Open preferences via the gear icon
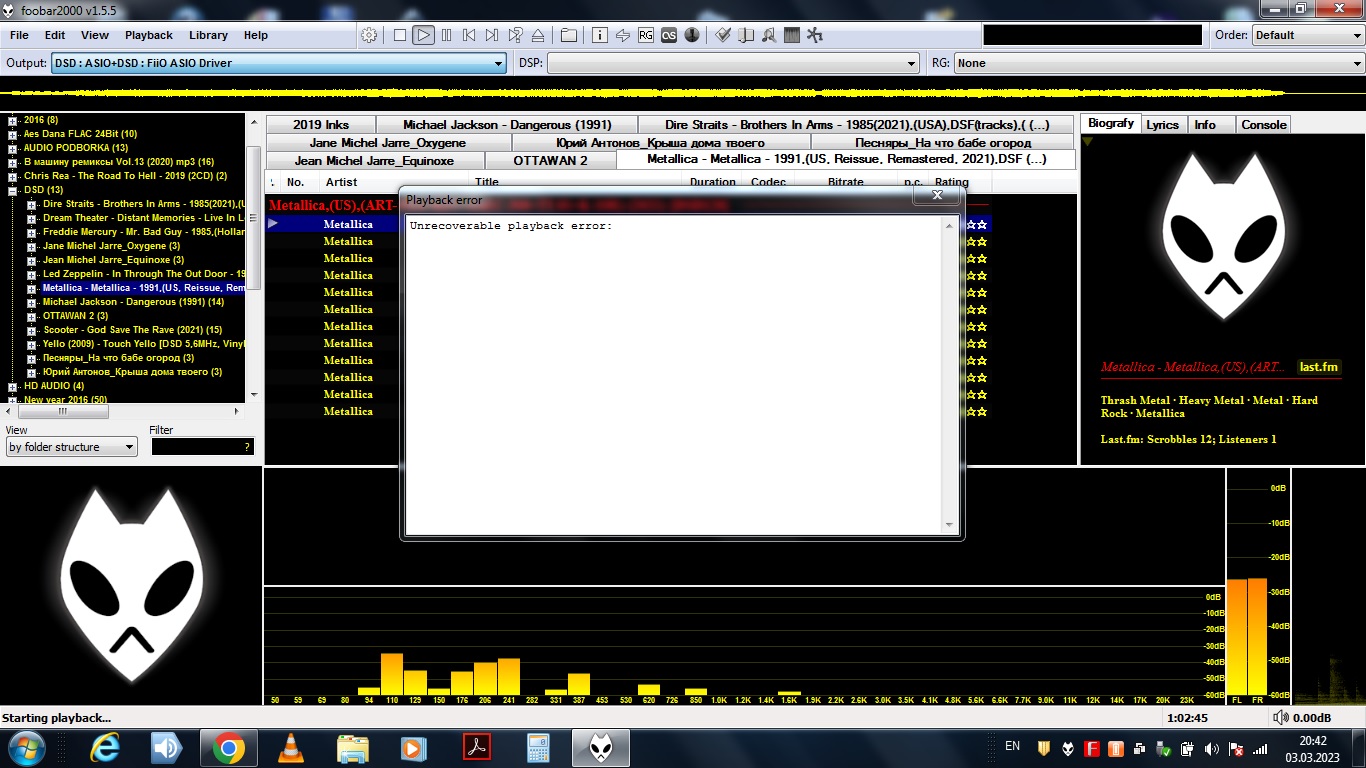Screen dimensions: 1366x768 pos(369,35)
